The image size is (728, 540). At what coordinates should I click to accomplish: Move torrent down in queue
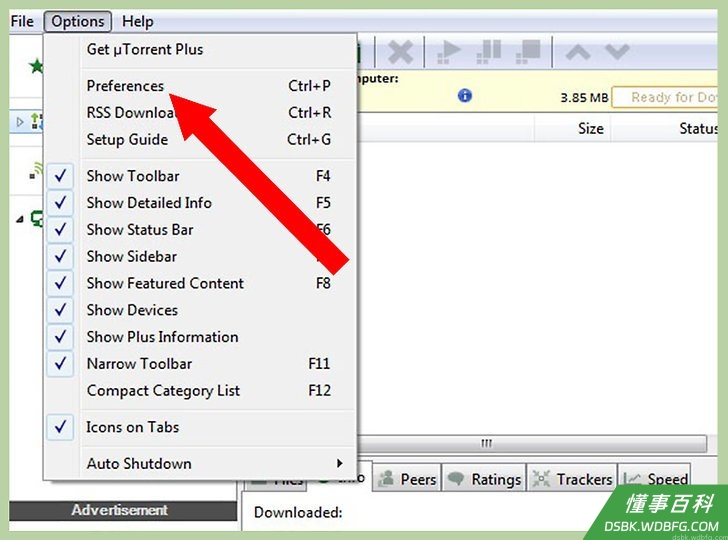[617, 51]
